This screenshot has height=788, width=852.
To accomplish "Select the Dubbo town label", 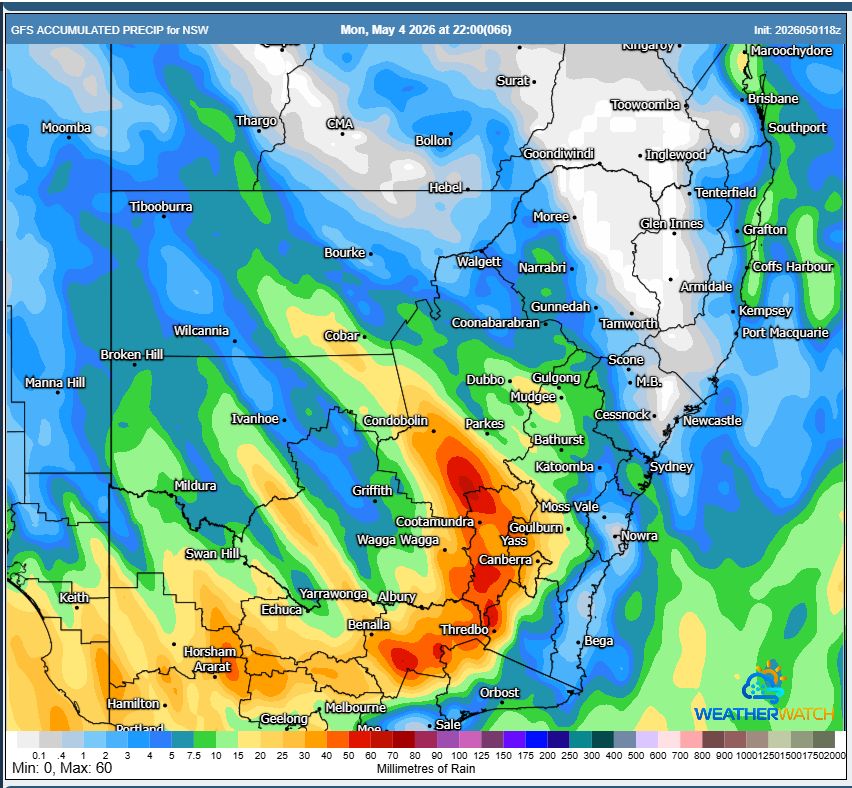I will (x=485, y=380).
